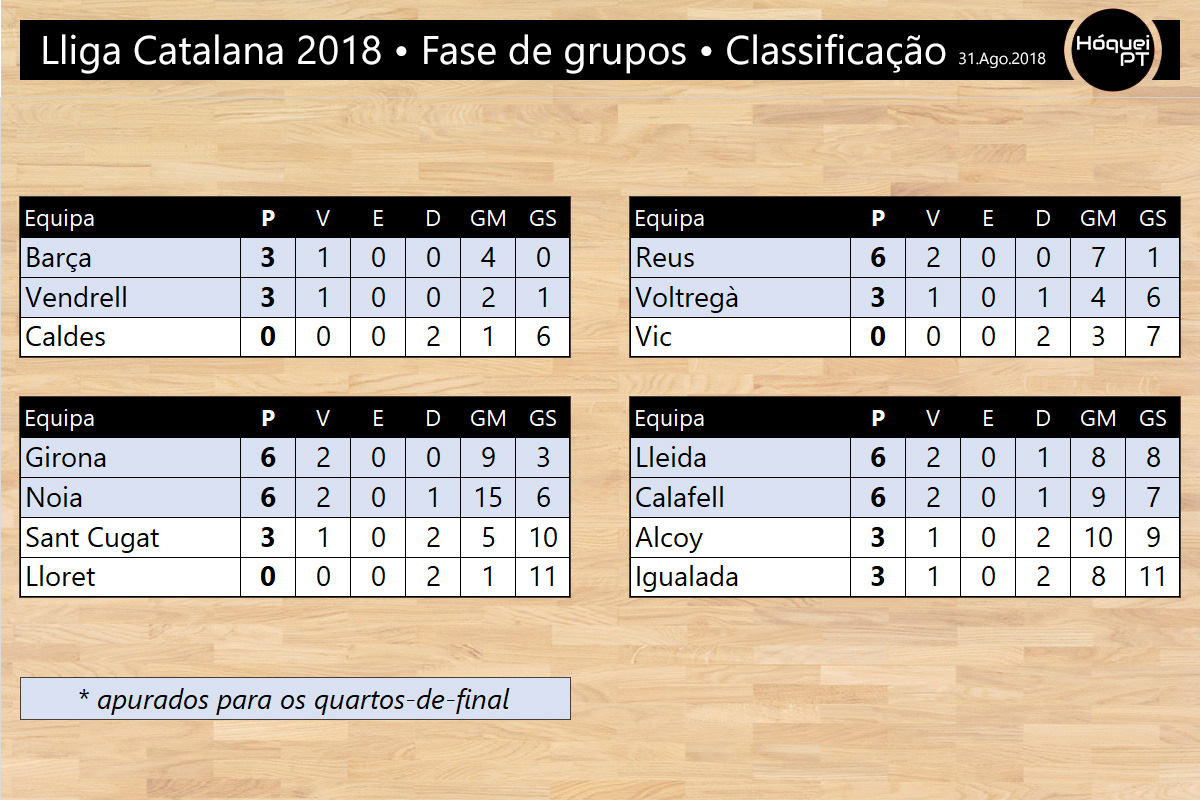Click the Vendrell row entry
1200x800 pixels.
[x=295, y=298]
